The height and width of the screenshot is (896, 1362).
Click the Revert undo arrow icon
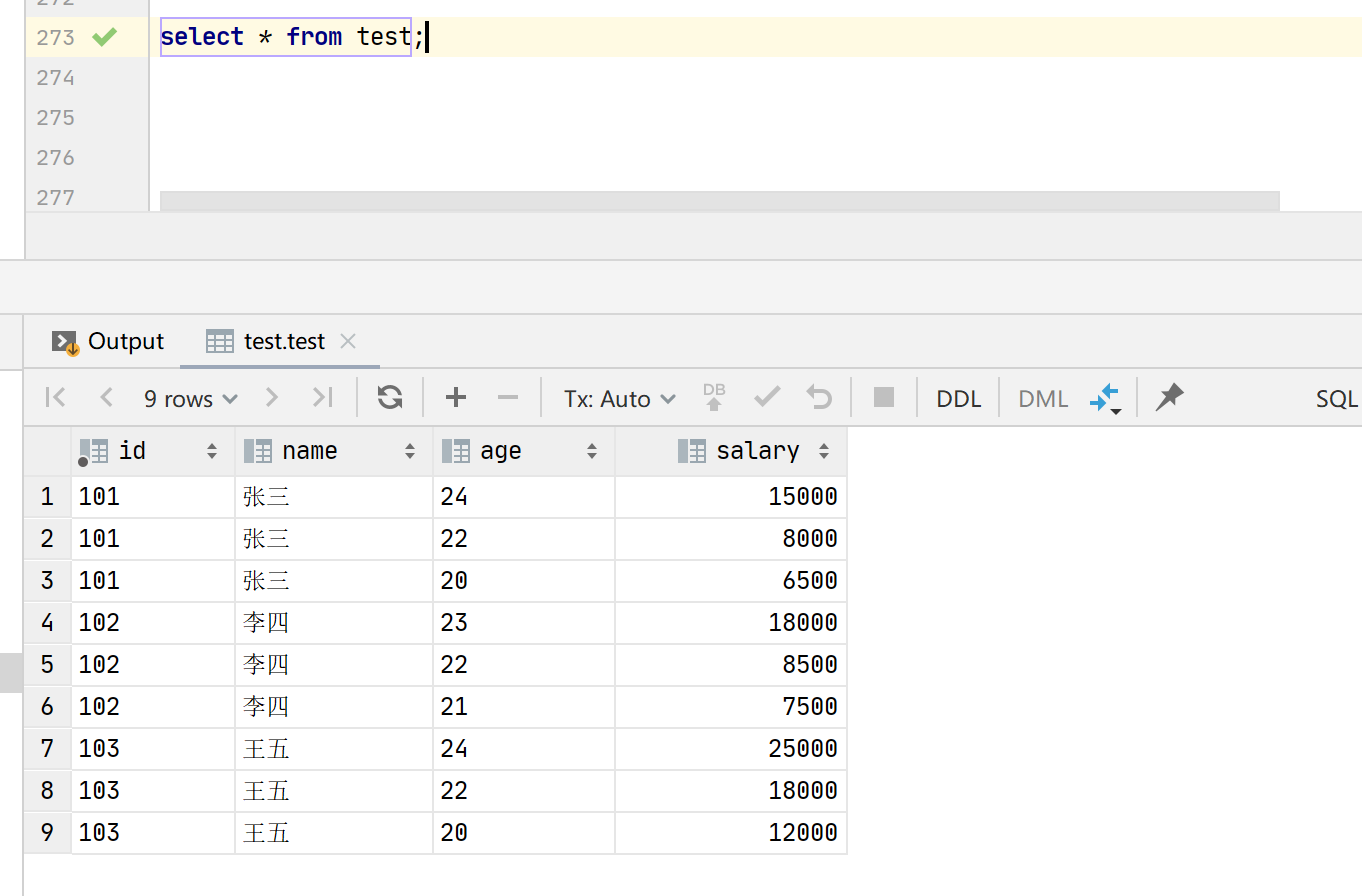tap(819, 398)
